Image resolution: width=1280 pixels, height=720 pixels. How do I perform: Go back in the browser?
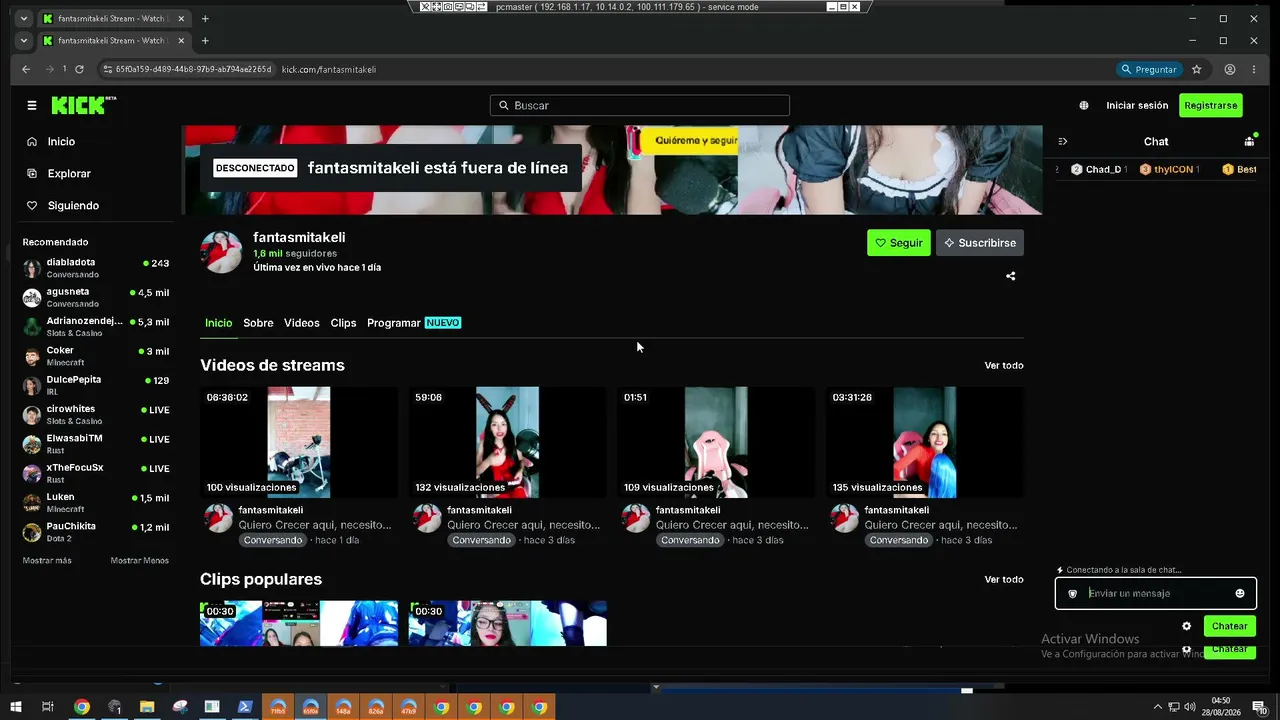pos(27,69)
